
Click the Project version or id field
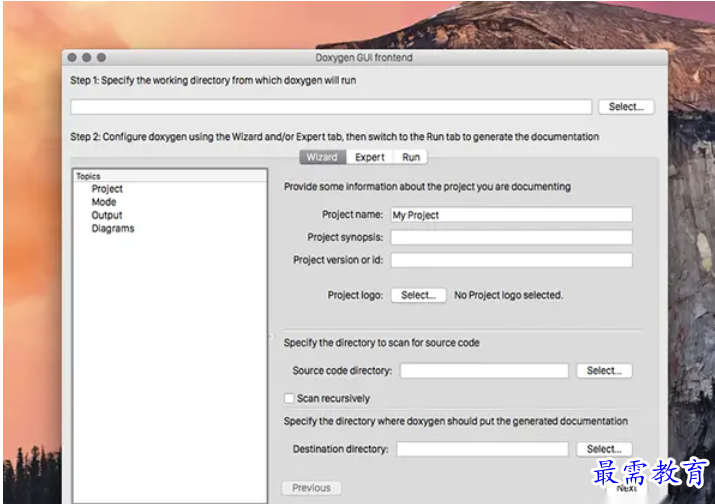511,260
